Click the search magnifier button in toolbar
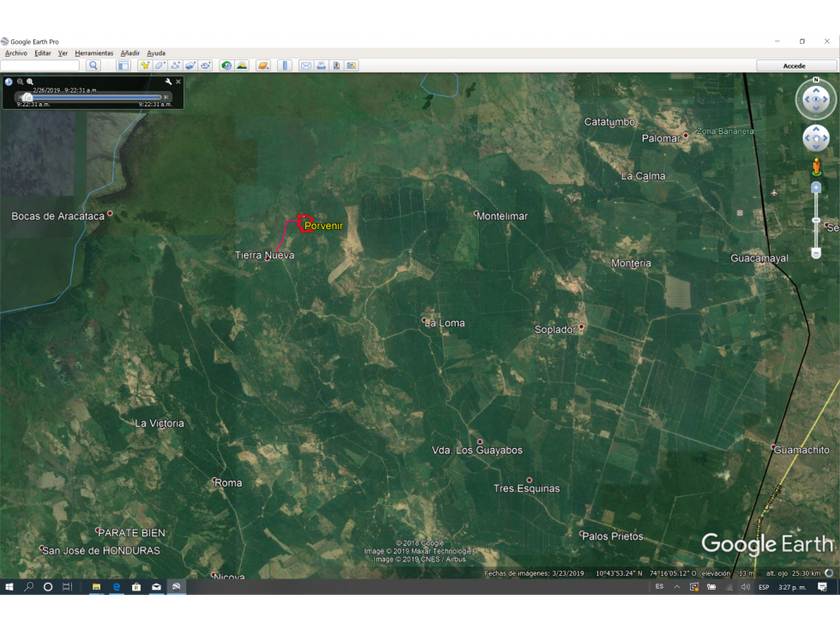 (93, 65)
